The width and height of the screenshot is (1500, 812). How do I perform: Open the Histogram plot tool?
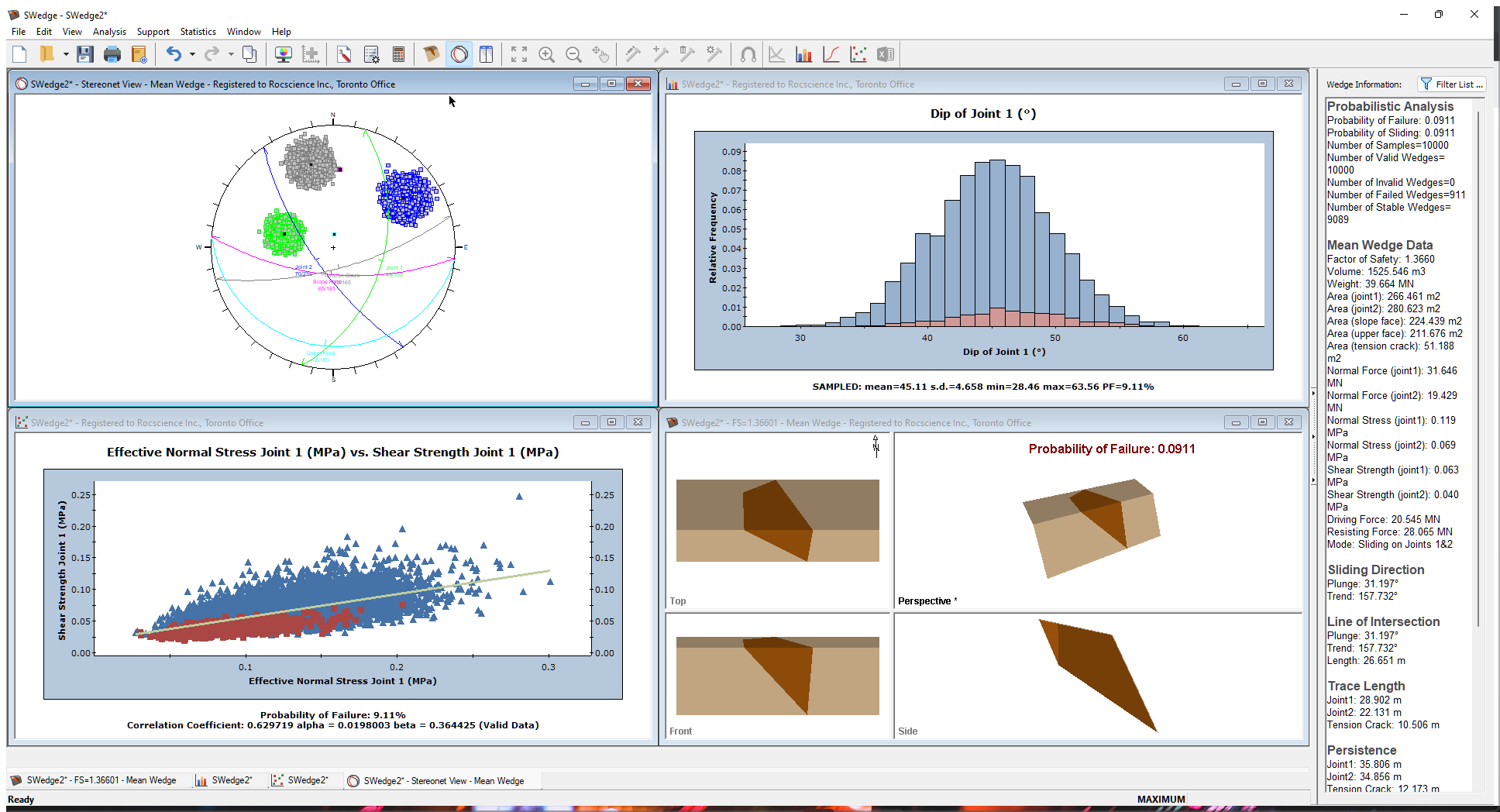click(803, 53)
